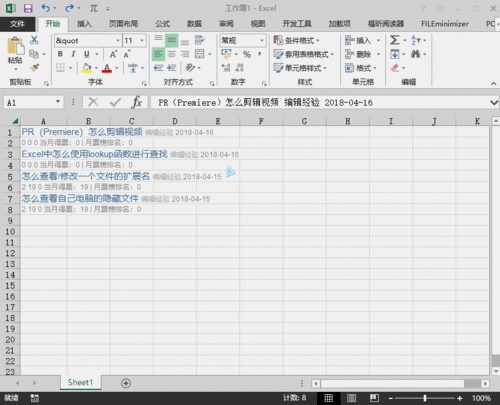The image size is (500, 405).
Task: Expand the formula bar chevron
Action: [x=494, y=102]
